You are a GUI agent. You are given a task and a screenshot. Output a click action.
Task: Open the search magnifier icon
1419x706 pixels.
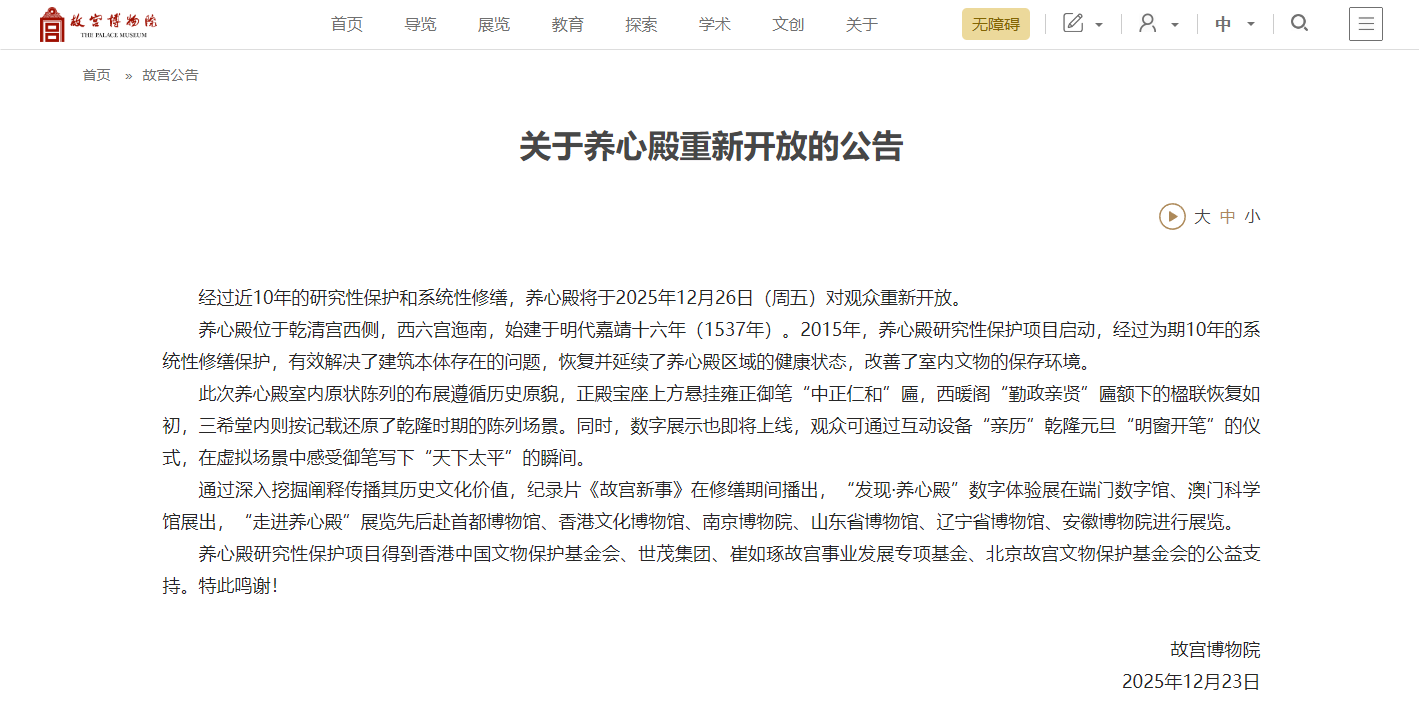point(1299,24)
